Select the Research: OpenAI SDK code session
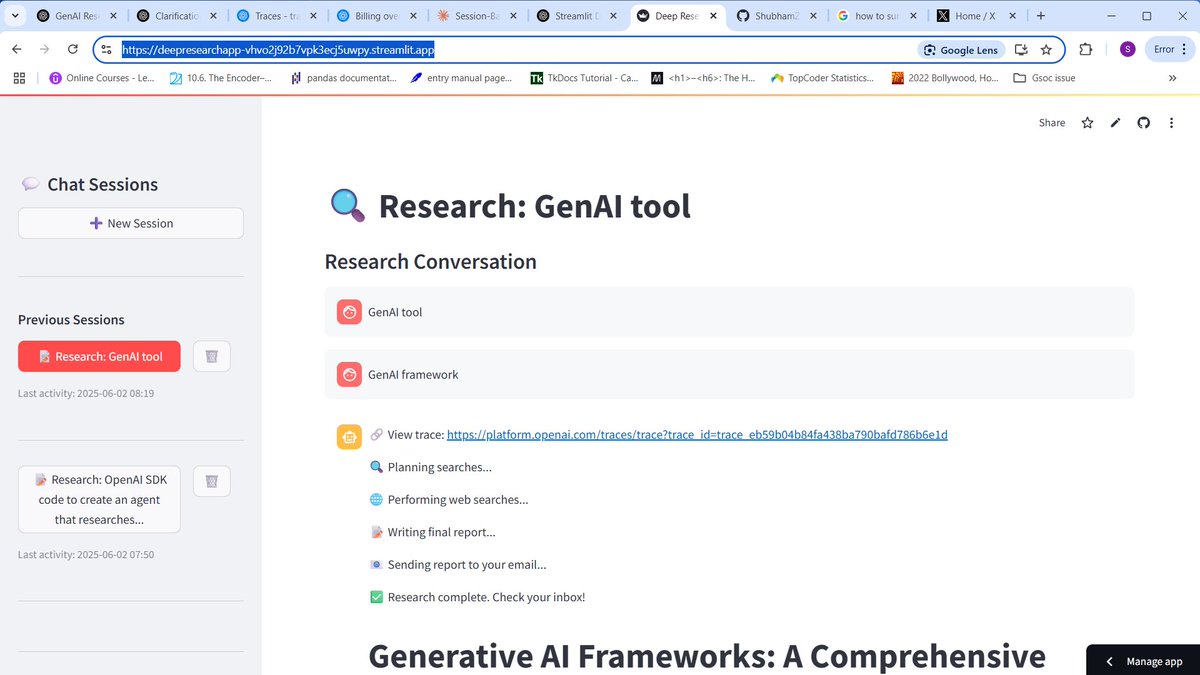The width and height of the screenshot is (1200, 675). pyautogui.click(x=99, y=499)
